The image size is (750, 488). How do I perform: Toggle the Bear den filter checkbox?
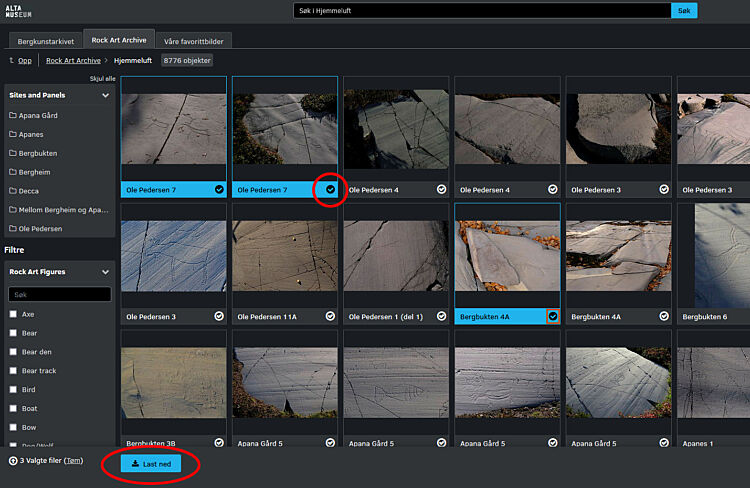pos(13,352)
